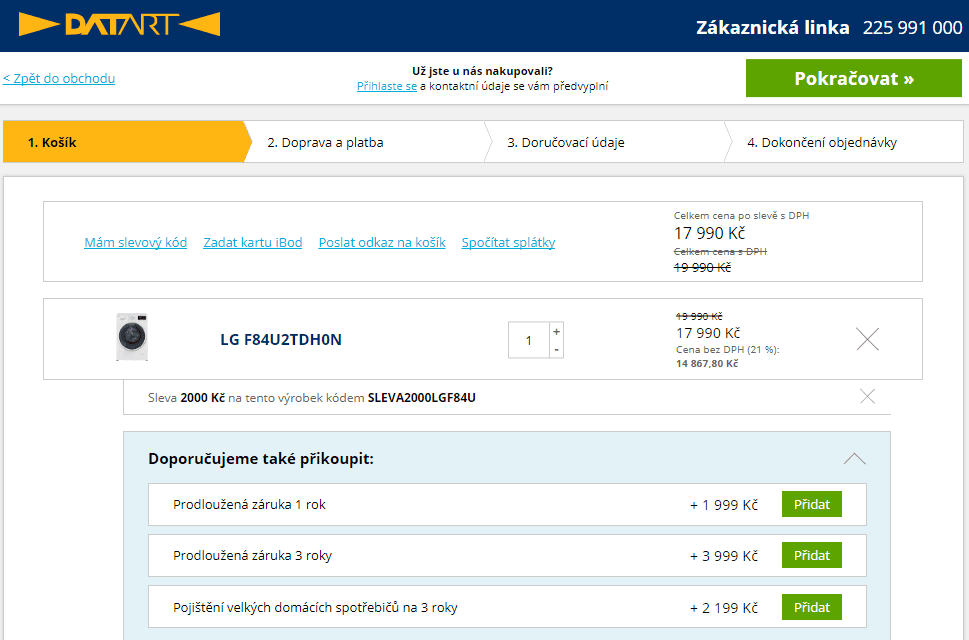Click the + 2 199 Kč price
The image size is (969, 640).
724,608
